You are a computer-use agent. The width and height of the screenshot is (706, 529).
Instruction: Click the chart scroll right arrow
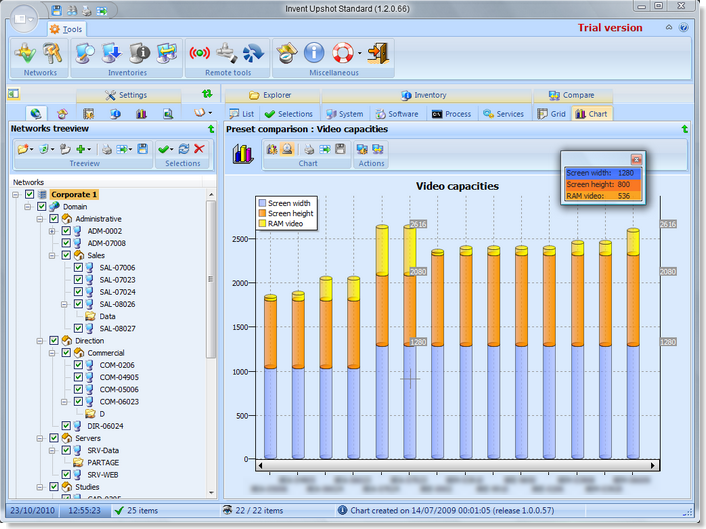coord(653,465)
